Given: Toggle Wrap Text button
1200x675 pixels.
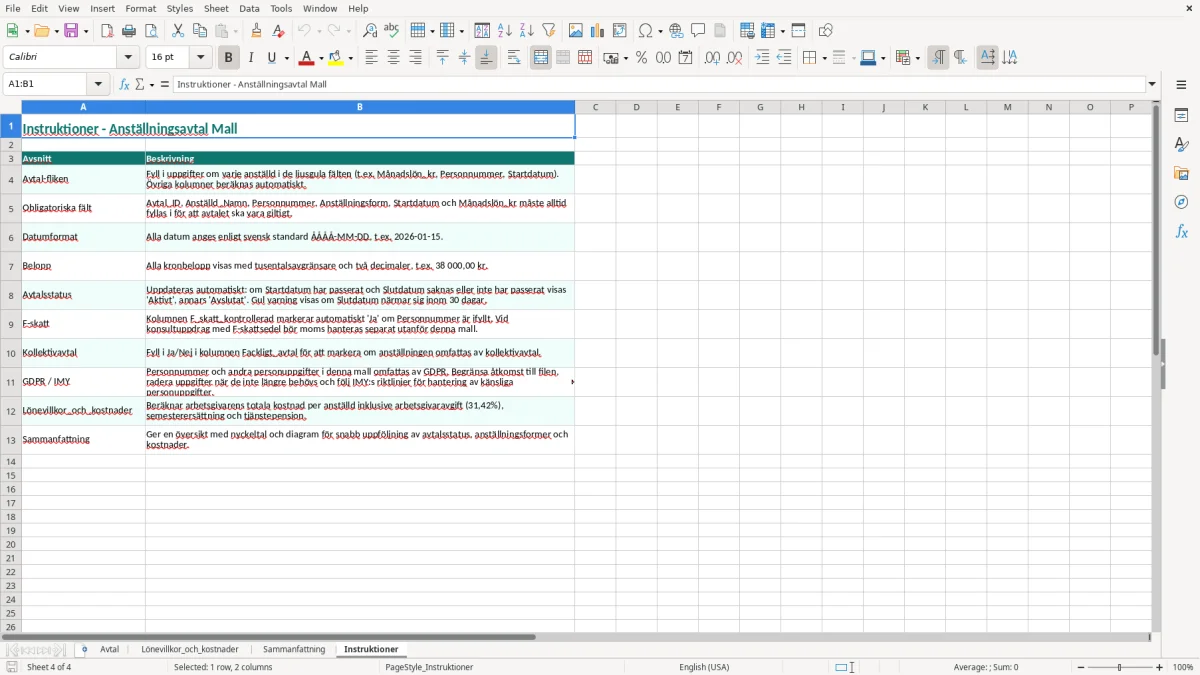Looking at the screenshot, I should pos(514,58).
